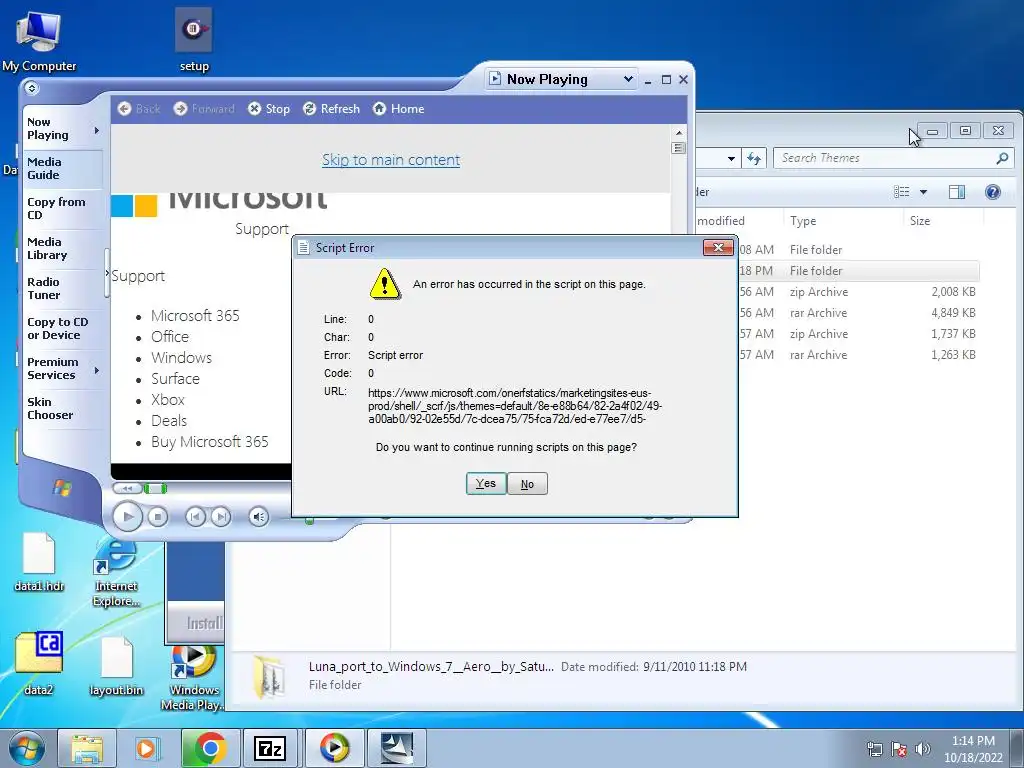Select the My Computer desktop icon
Viewport: 1024px width, 768px height.
pos(39,41)
